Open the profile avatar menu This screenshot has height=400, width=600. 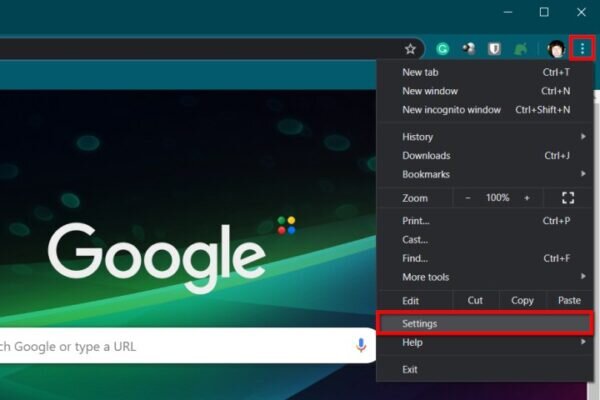556,49
